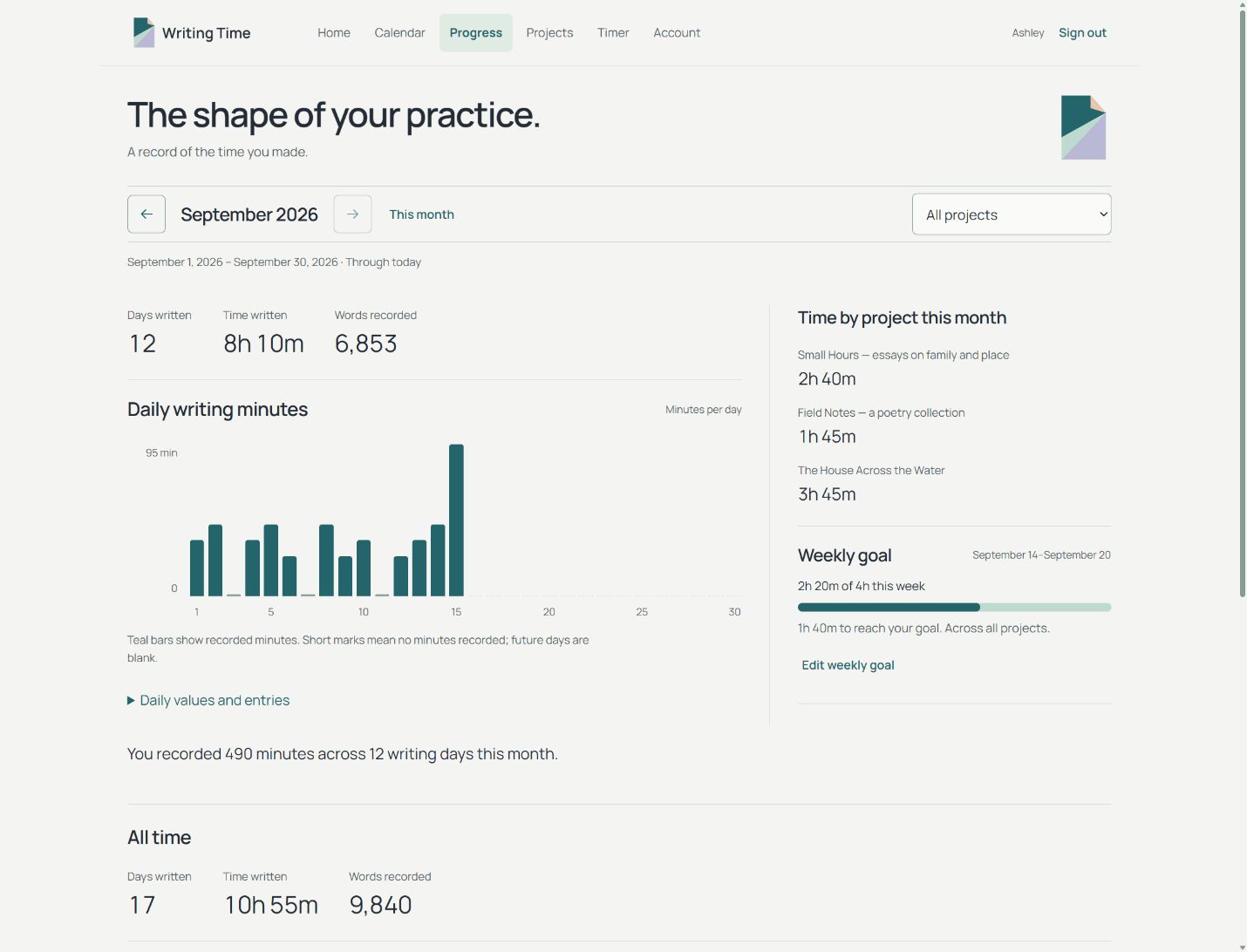Go to the previous month arrow

tap(147, 214)
